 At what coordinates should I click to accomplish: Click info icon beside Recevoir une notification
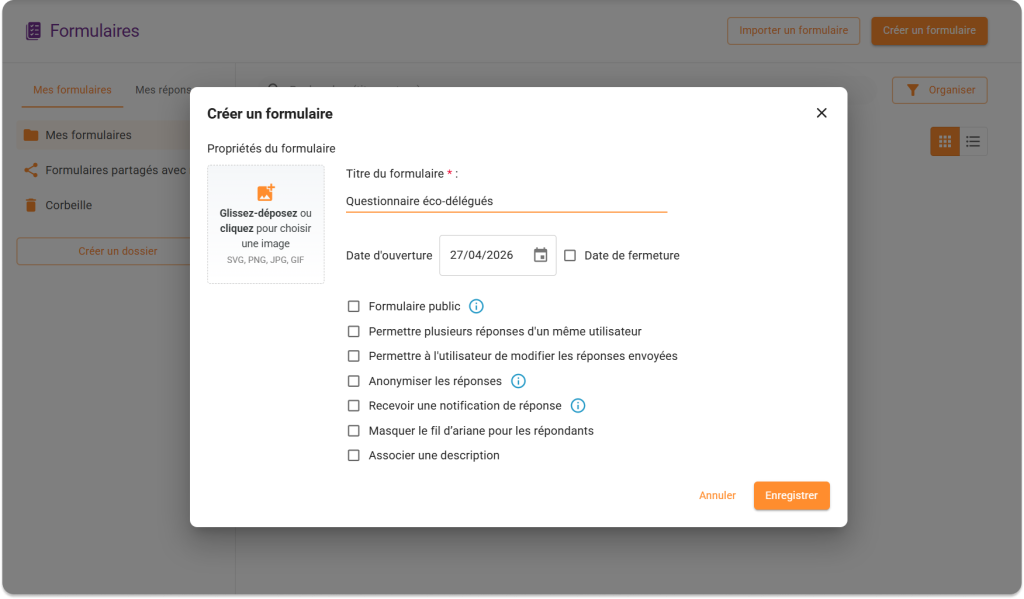(578, 406)
